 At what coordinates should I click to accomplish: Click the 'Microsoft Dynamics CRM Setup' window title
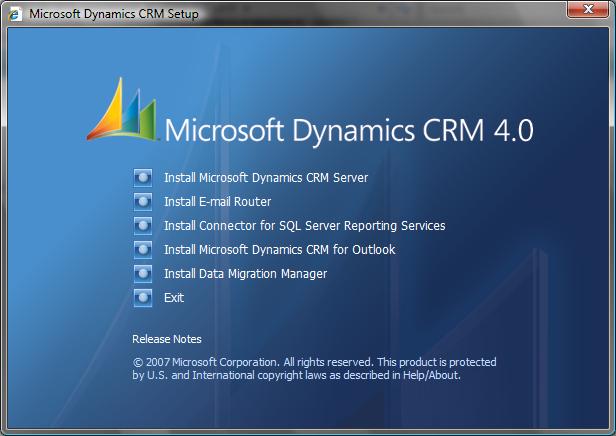pos(114,14)
